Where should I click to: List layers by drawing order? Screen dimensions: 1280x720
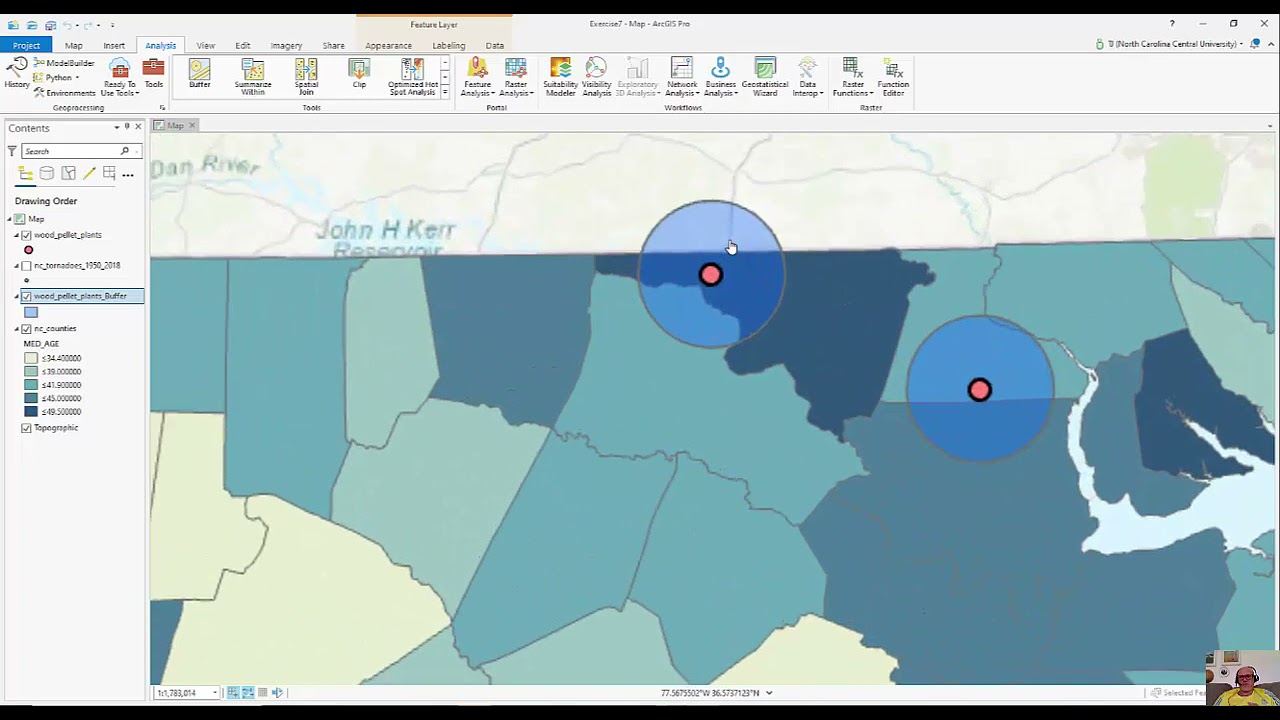tap(26, 174)
